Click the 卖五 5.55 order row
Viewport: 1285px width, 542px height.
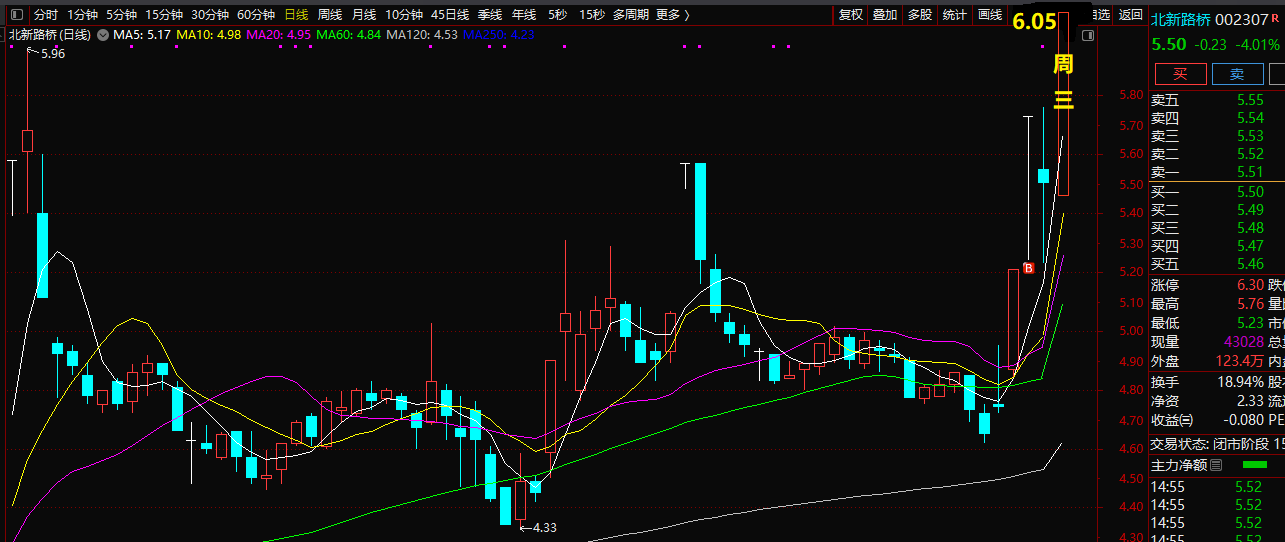tap(1217, 100)
